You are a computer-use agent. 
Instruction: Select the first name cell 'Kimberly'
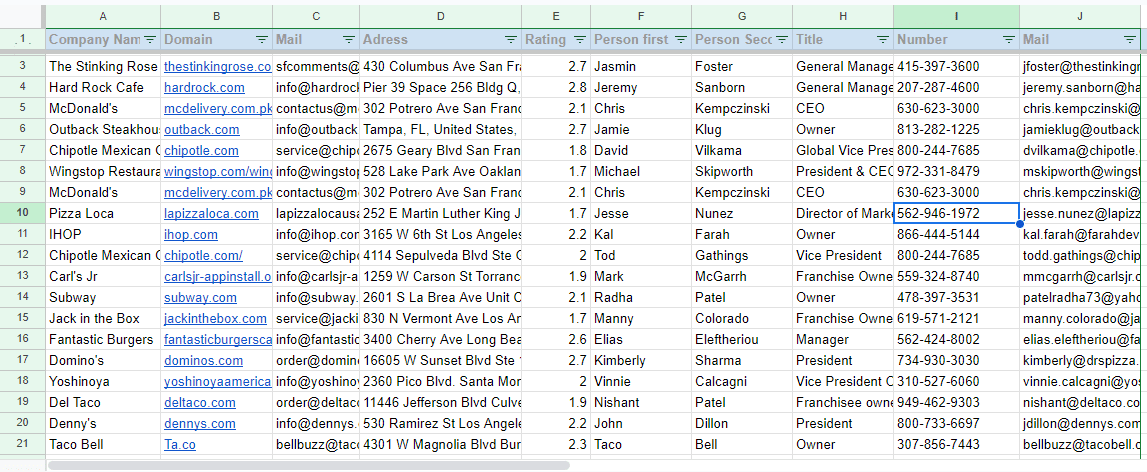coord(642,361)
